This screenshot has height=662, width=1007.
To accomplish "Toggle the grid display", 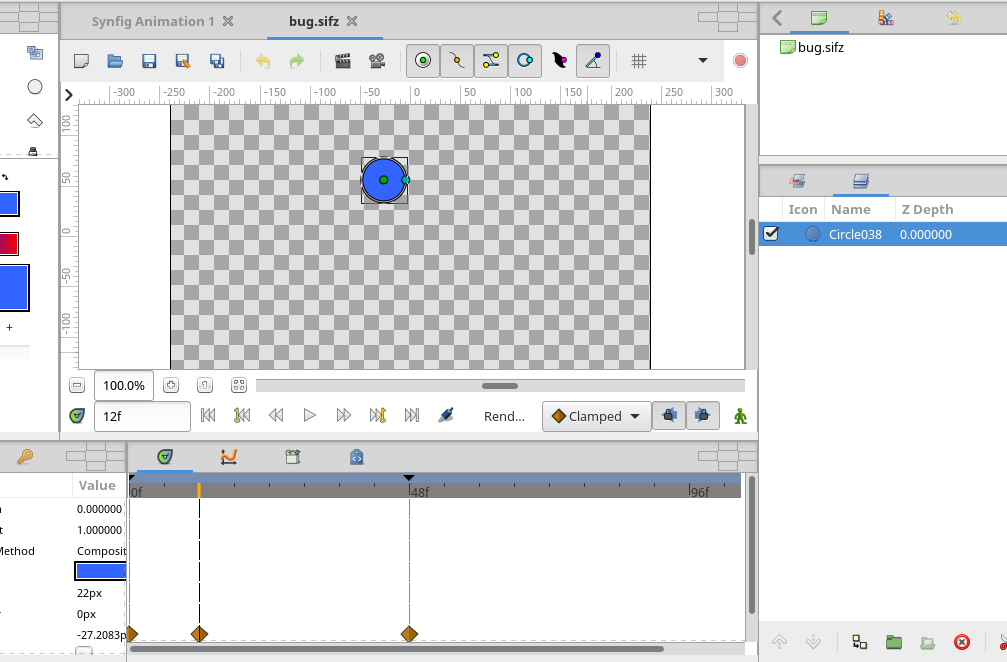I will 638,61.
